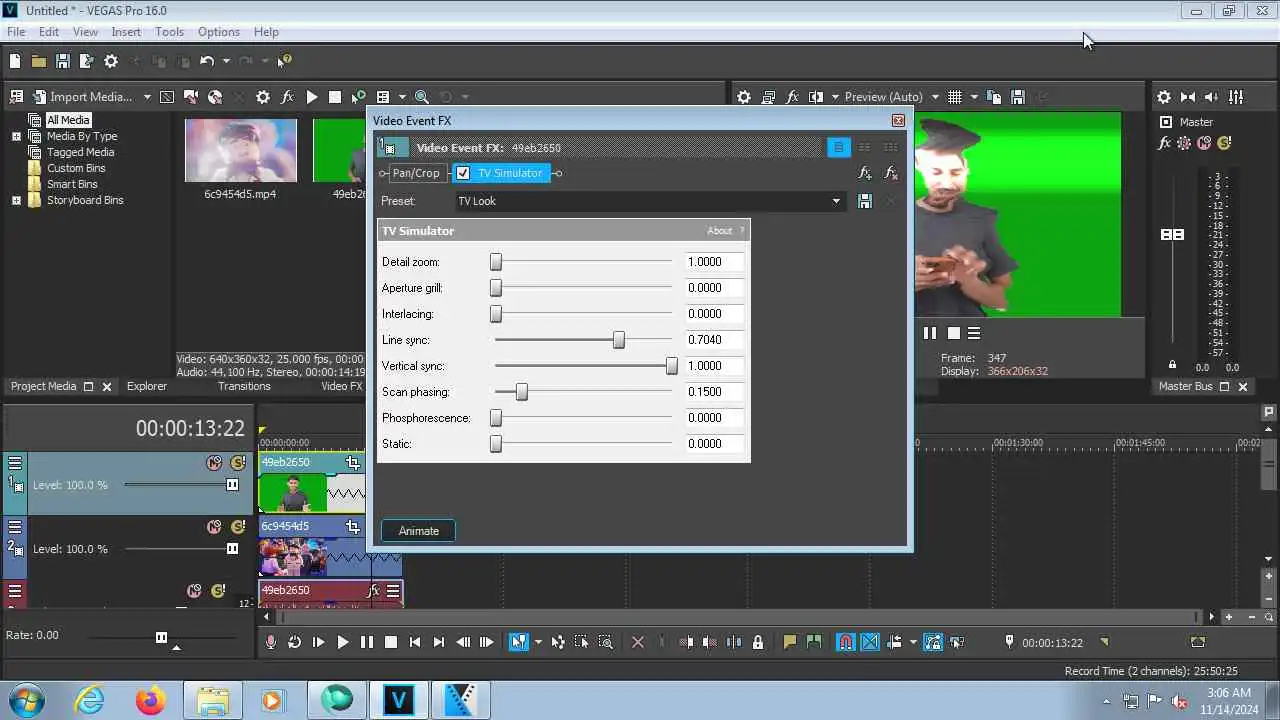Click the track 1 Level slider handle
This screenshot has height=720, width=1280.
tap(232, 485)
